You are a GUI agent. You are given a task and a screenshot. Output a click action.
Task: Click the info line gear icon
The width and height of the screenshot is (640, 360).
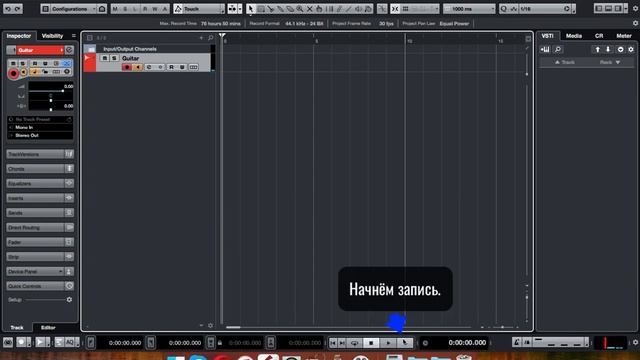[636, 23]
